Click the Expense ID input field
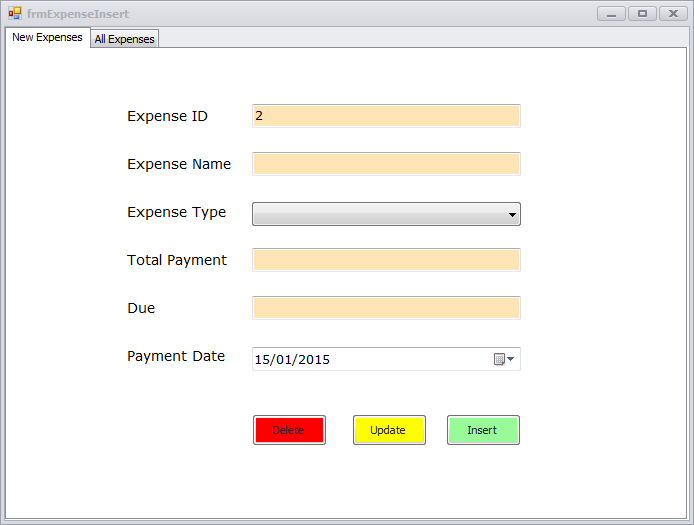This screenshot has height=525, width=694. click(386, 116)
